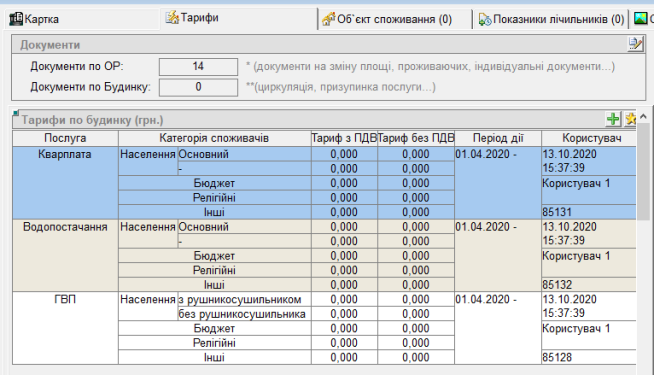Select the Водопостачання service cell
This screenshot has height=375, width=654.
tap(65, 255)
